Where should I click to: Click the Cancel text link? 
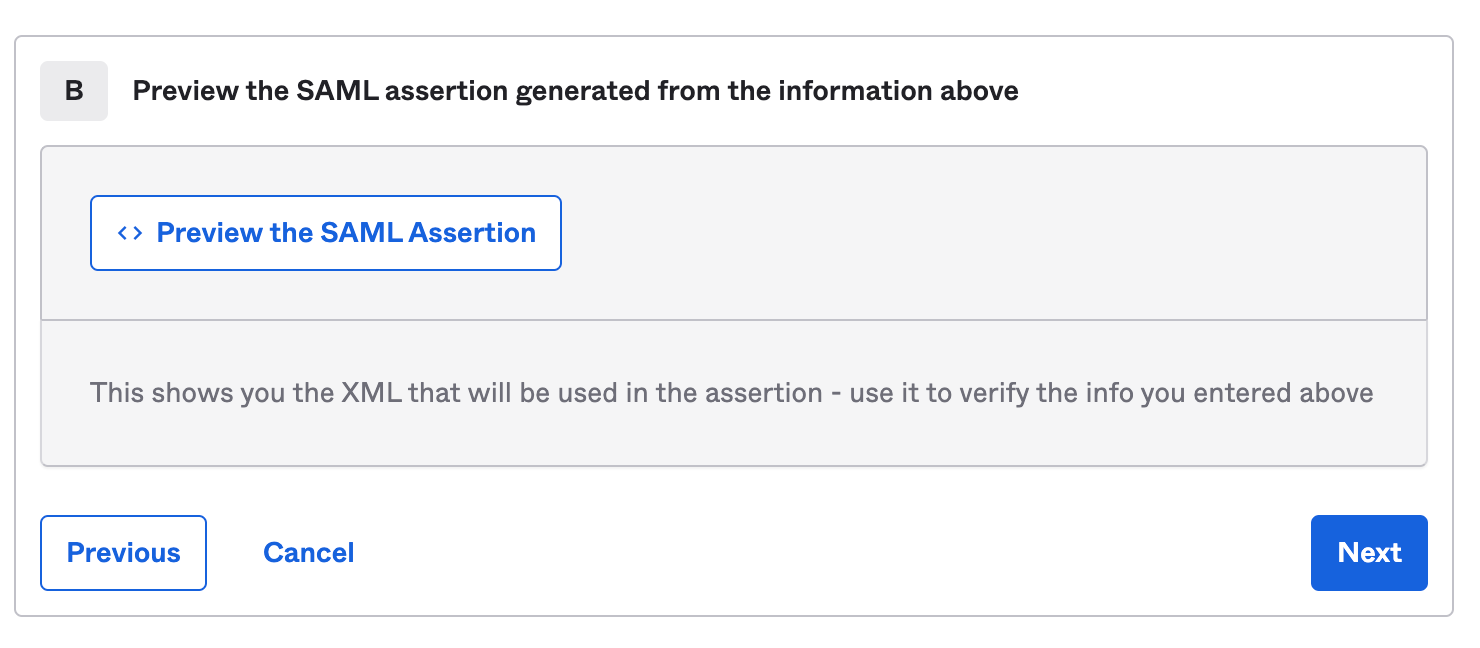click(309, 553)
